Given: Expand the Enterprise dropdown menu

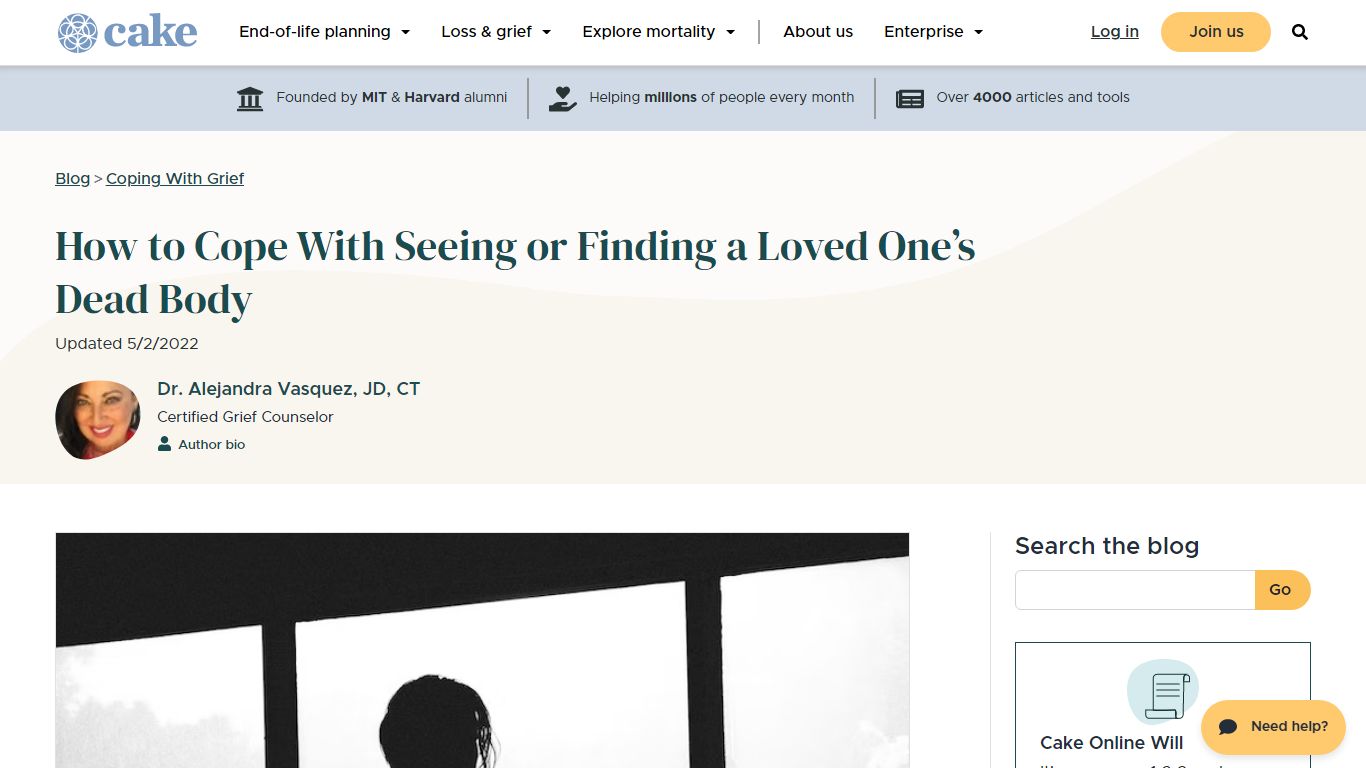Looking at the screenshot, I should pyautogui.click(x=934, y=32).
